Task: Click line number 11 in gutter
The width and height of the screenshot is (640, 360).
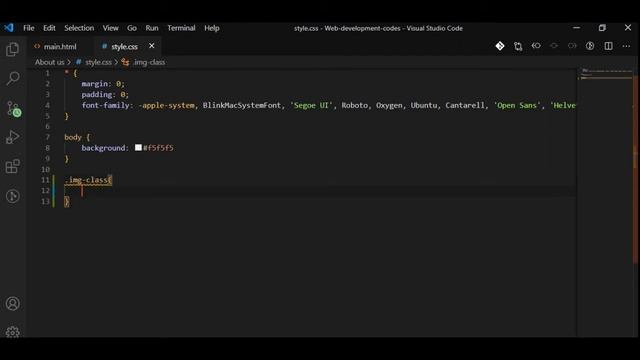Action: 45,180
